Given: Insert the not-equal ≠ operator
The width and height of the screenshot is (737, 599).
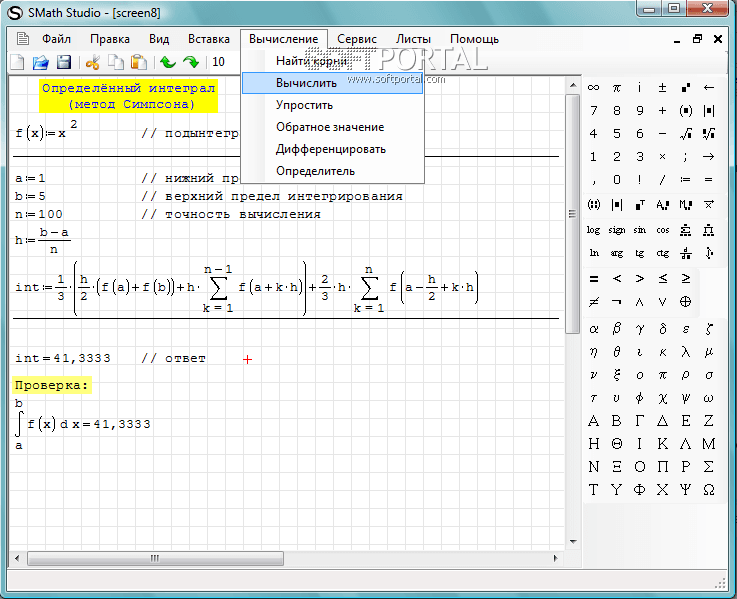Looking at the screenshot, I should click(x=594, y=302).
